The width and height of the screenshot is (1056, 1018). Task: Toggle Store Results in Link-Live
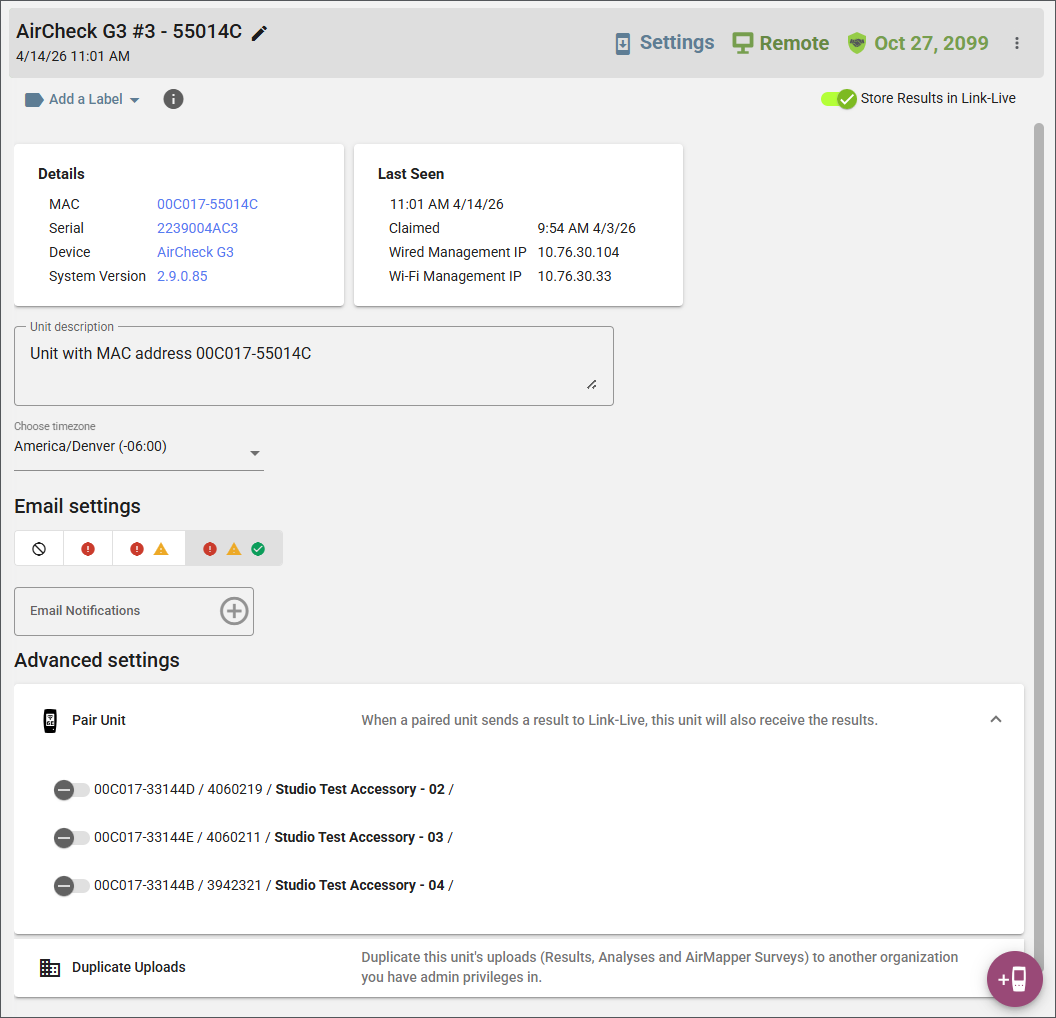[x=838, y=99]
